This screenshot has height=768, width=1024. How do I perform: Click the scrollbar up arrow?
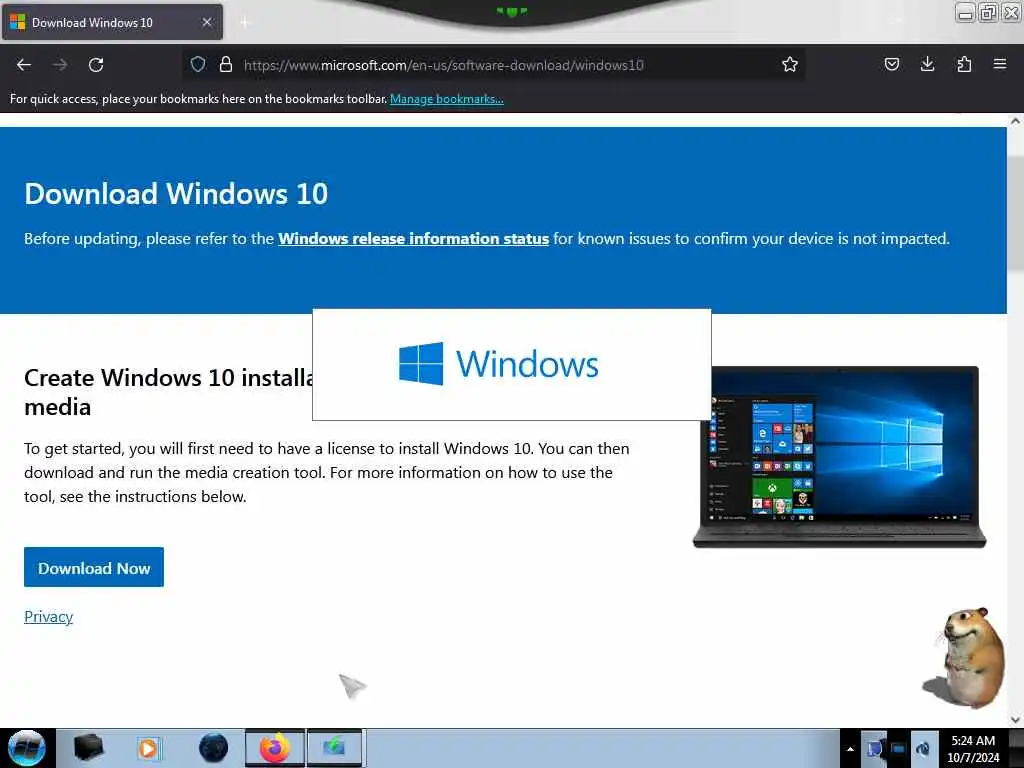[x=1015, y=121]
